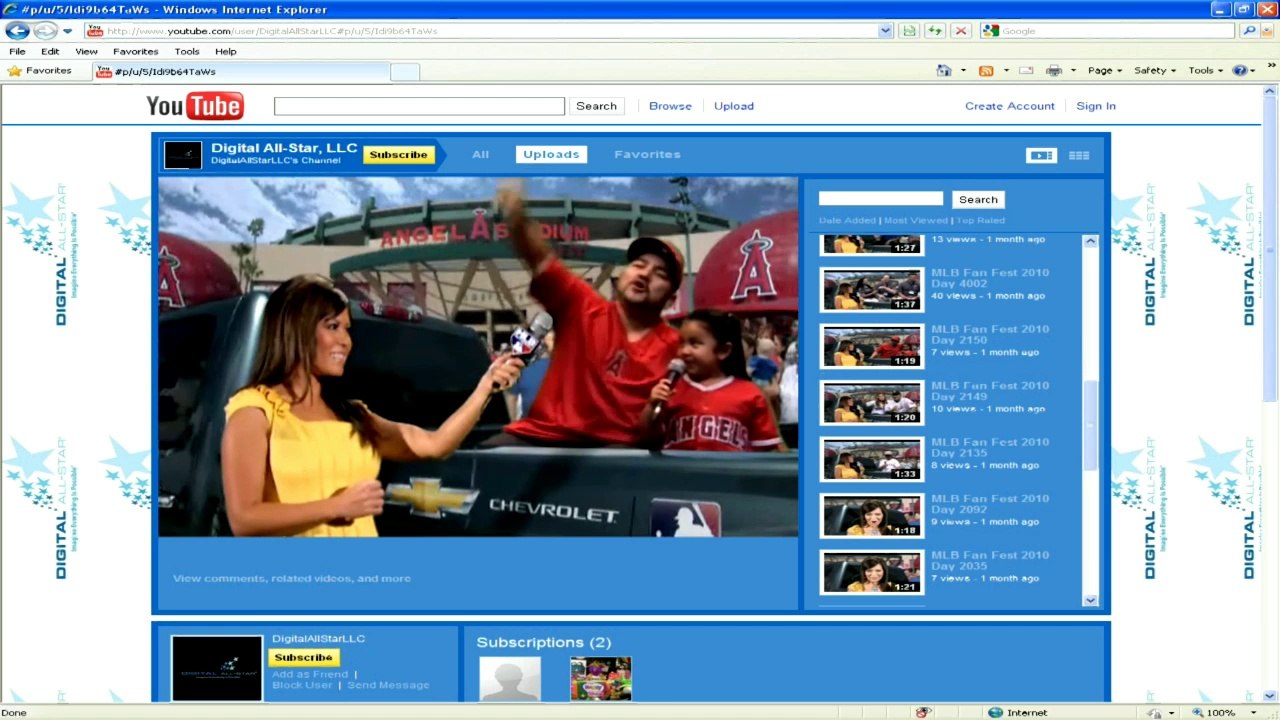
Task: Open the Home button dropdown arrow
Action: click(963, 71)
